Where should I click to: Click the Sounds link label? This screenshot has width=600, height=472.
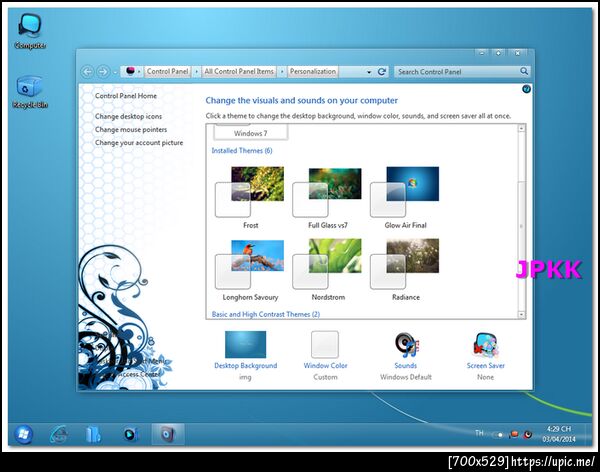pyautogui.click(x=406, y=366)
